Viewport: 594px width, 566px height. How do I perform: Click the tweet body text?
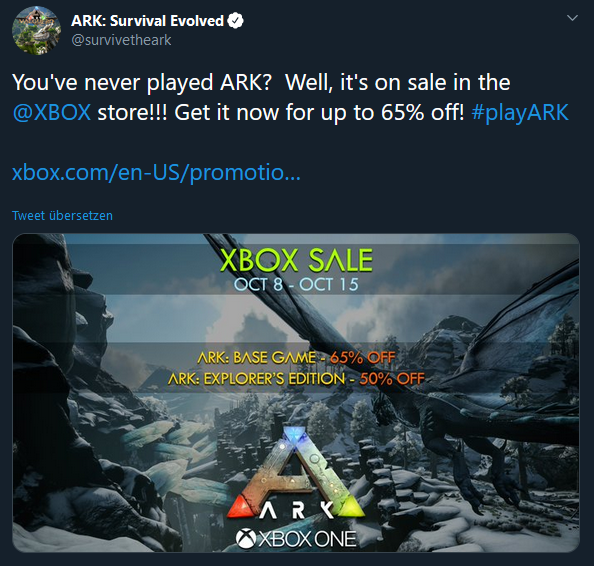(x=290, y=98)
